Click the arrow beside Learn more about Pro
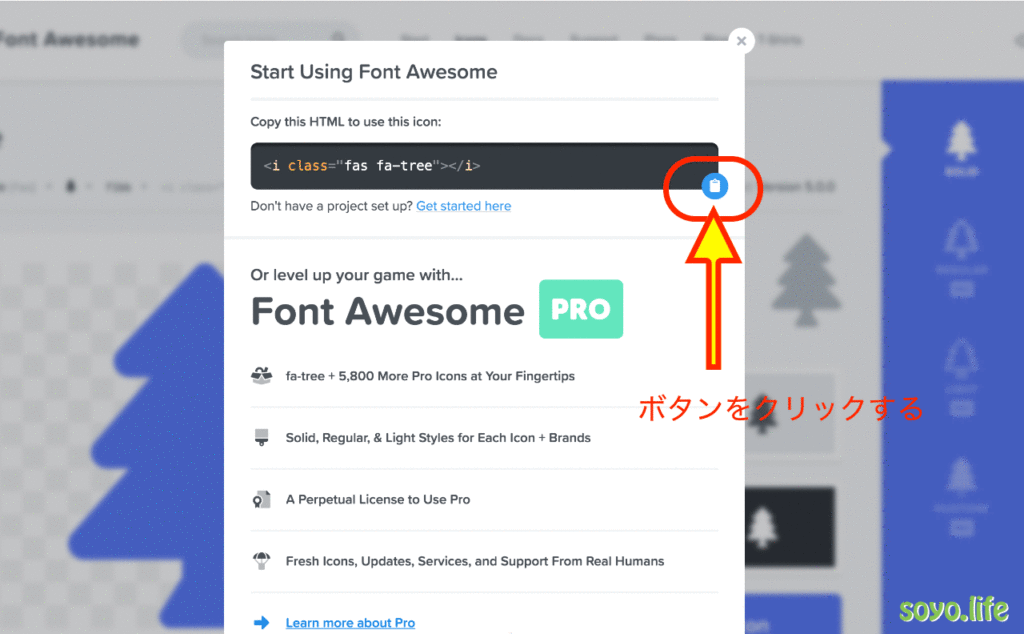 point(261,622)
